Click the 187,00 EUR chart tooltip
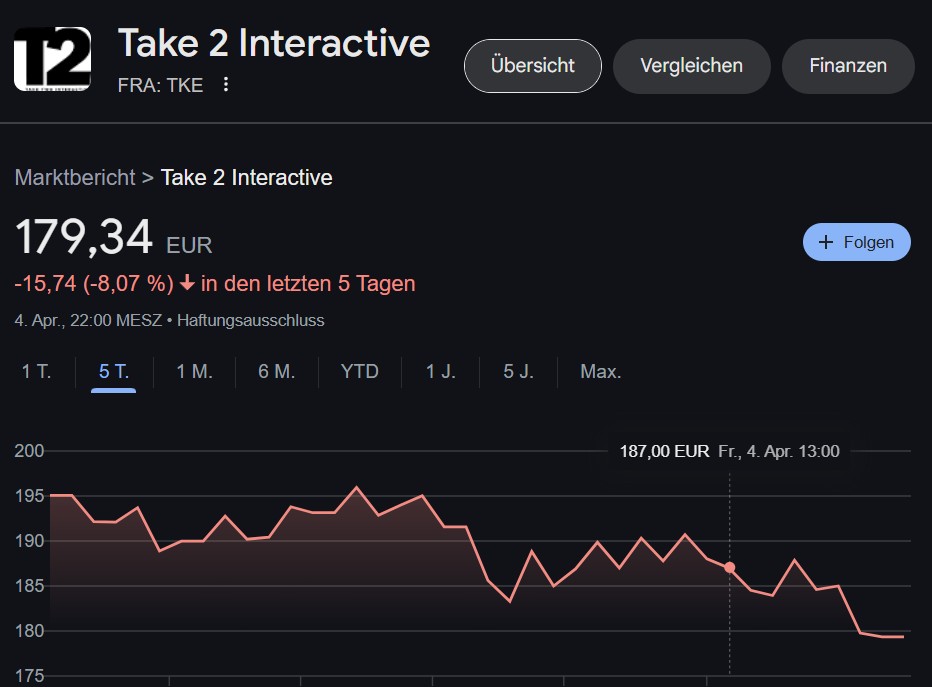This screenshot has width=932, height=687. (x=729, y=451)
